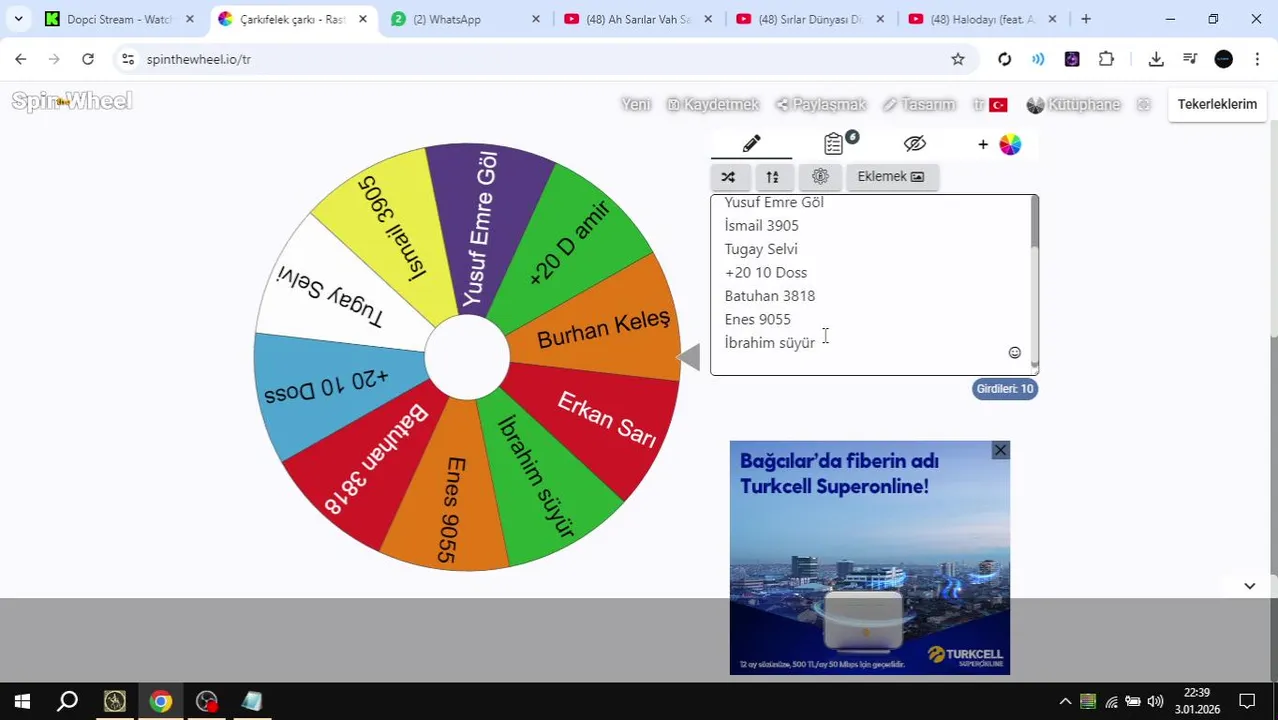Switch to Dopci Stream tab
1278x720 pixels.
pyautogui.click(x=120, y=19)
